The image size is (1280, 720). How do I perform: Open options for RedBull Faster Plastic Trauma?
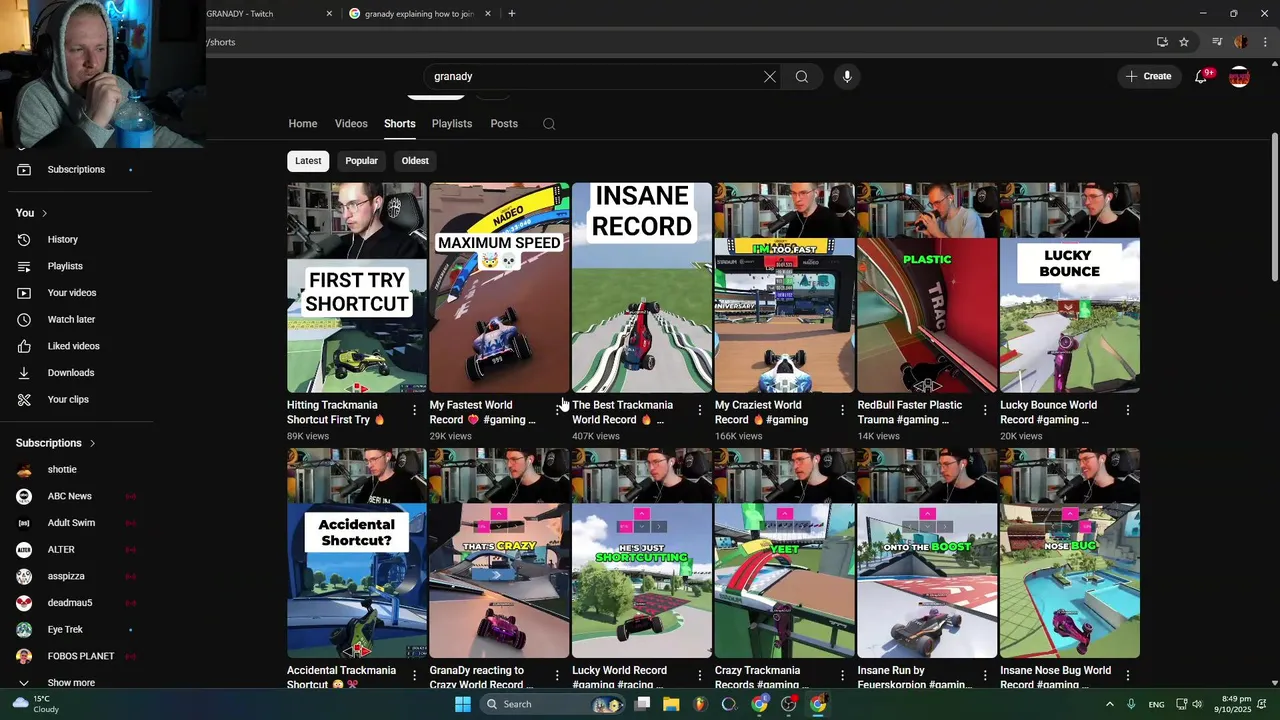pyautogui.click(x=985, y=410)
